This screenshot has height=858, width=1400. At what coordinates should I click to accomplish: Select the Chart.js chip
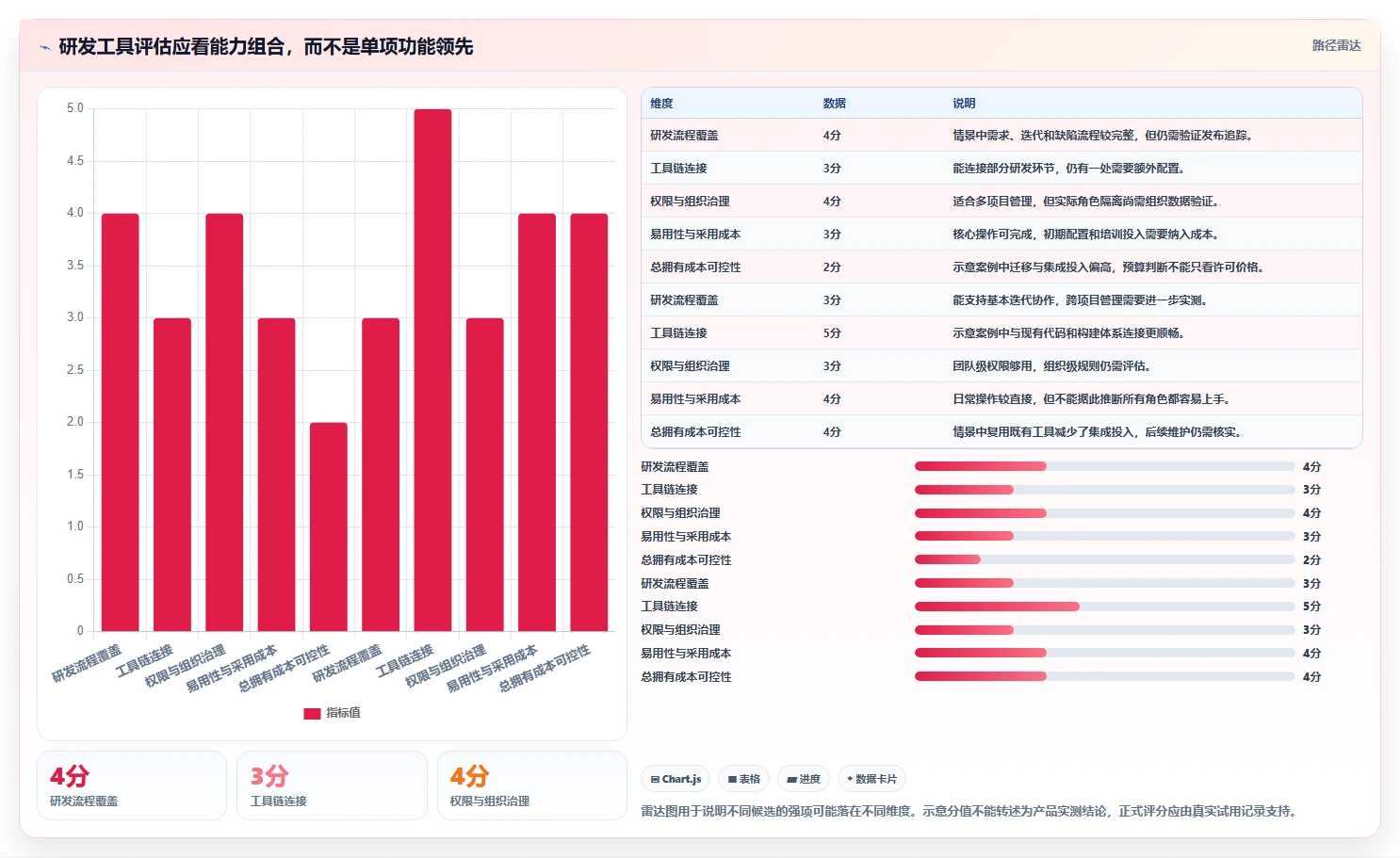pos(676,779)
